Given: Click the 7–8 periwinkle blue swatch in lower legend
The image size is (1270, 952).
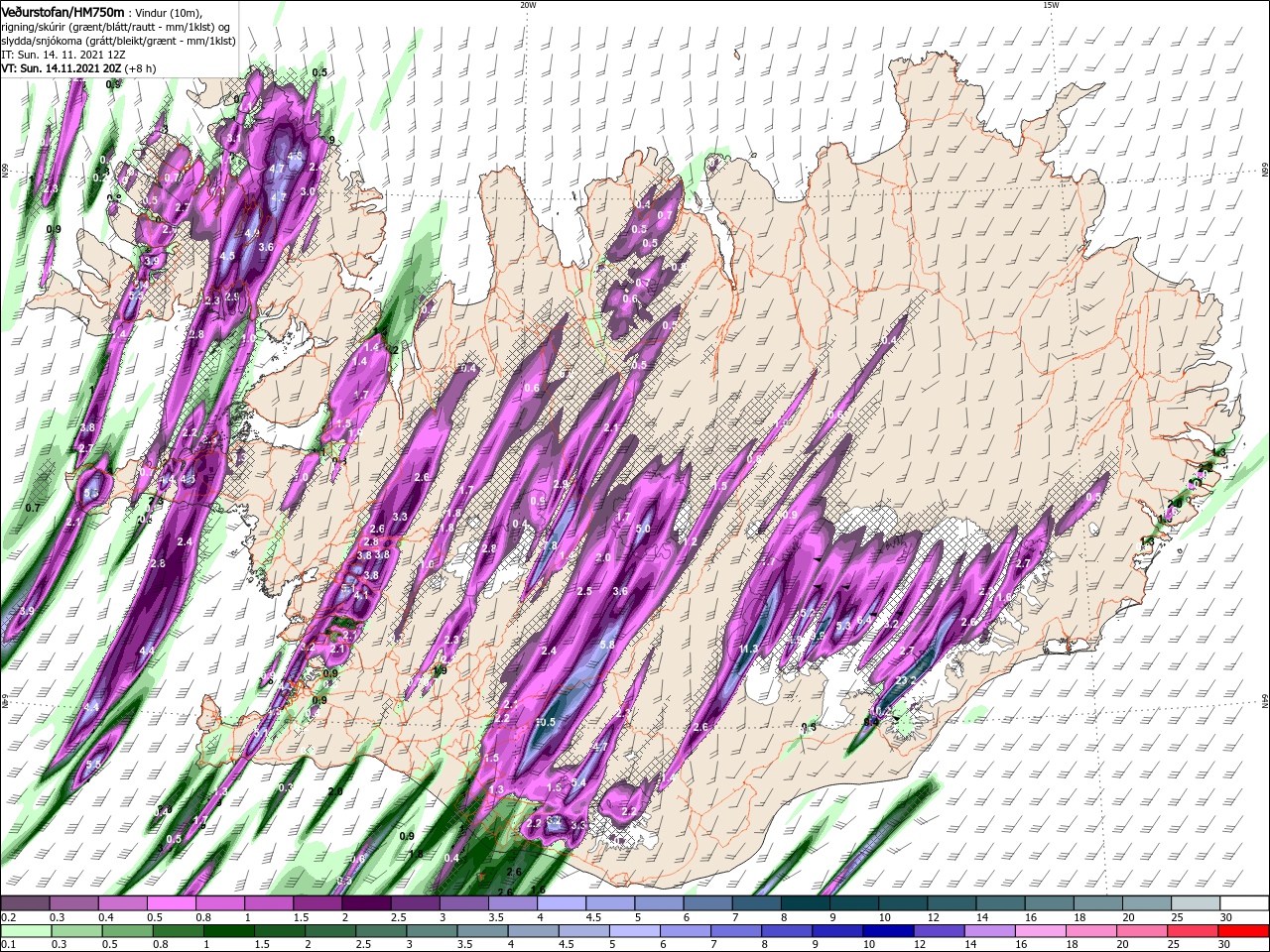Looking at the screenshot, I should (737, 931).
